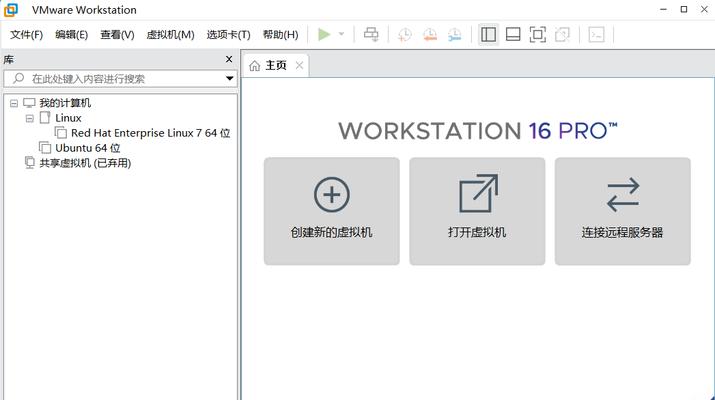715x400 pixels.
Task: Click the plus circle icon to create VM
Action: (332, 195)
